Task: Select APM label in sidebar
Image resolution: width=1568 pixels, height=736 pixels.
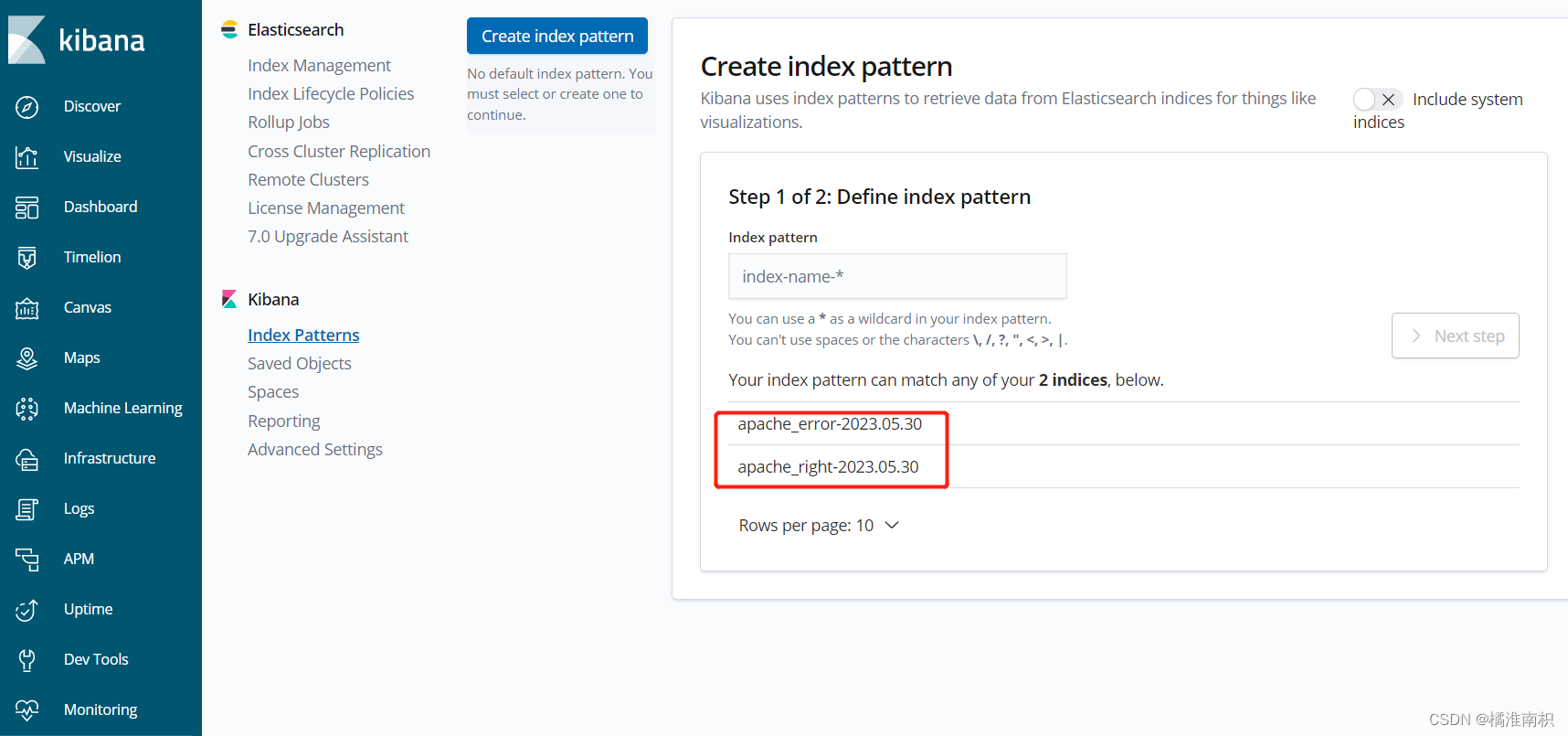Action: coord(79,560)
